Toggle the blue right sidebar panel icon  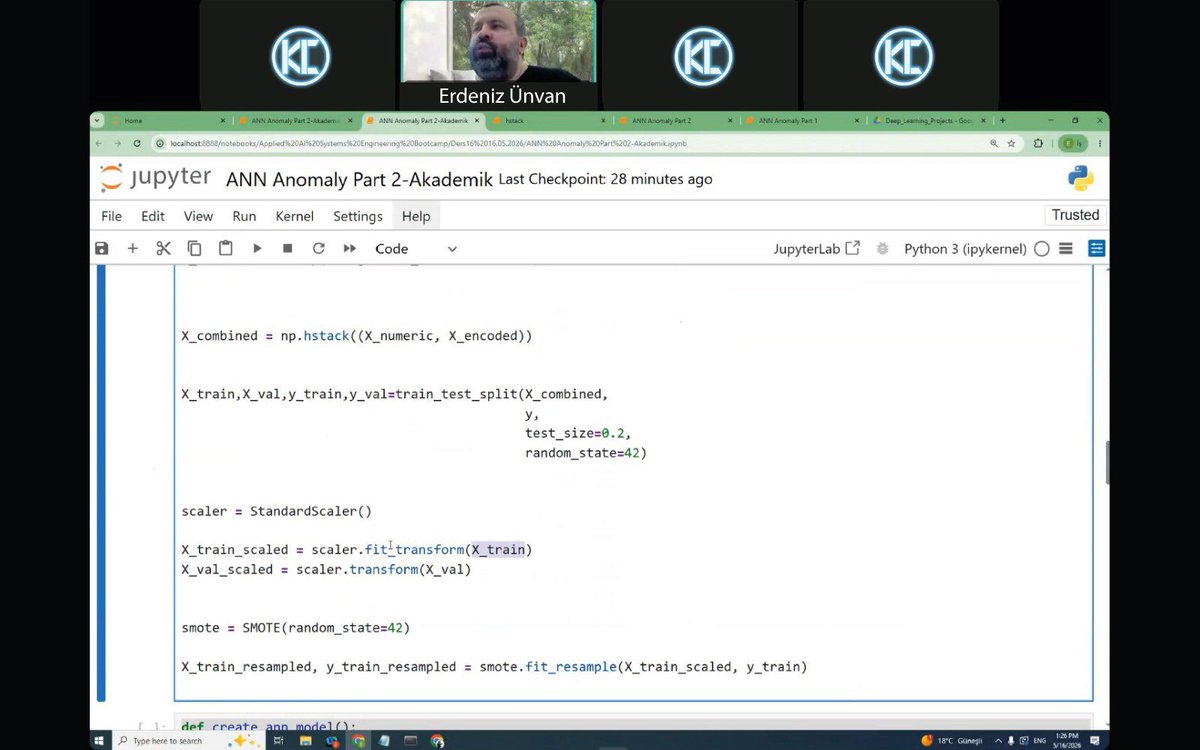point(1097,249)
